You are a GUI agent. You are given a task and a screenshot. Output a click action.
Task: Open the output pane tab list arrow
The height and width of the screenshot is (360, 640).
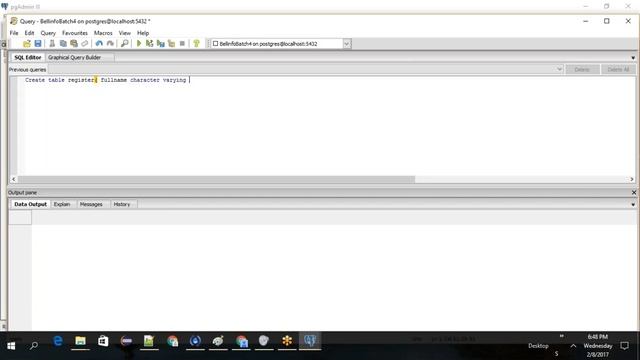633,204
